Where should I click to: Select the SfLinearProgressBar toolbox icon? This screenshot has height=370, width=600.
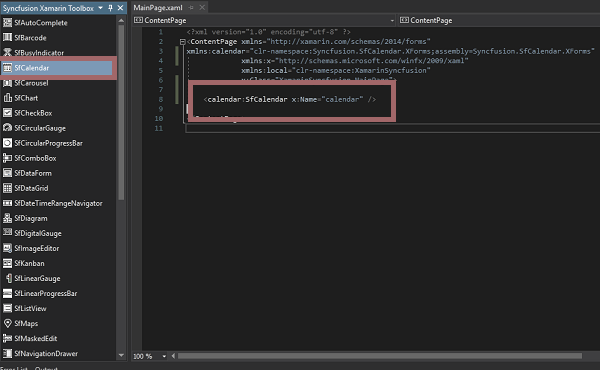tap(7, 293)
